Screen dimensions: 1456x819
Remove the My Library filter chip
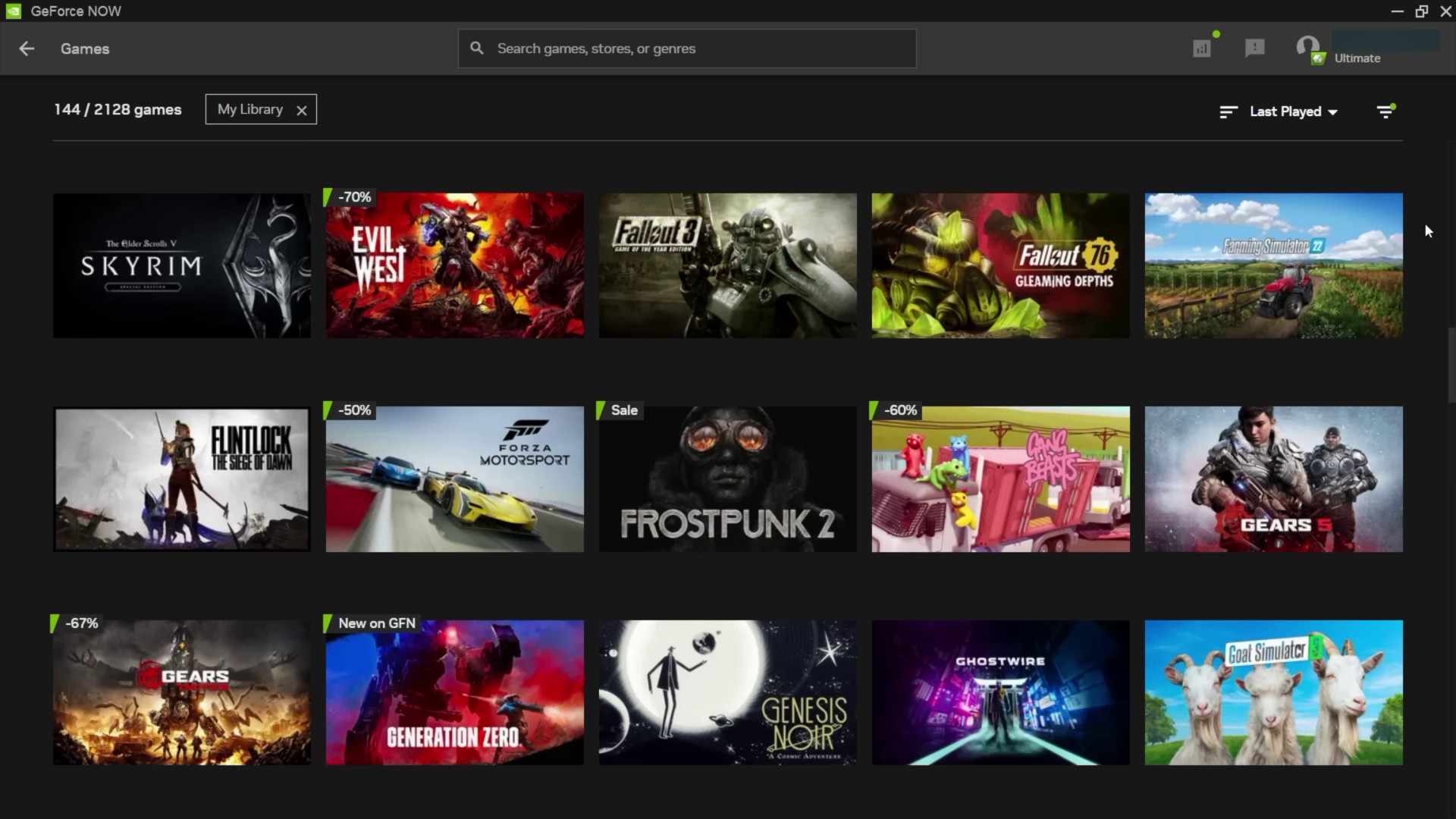point(301,110)
